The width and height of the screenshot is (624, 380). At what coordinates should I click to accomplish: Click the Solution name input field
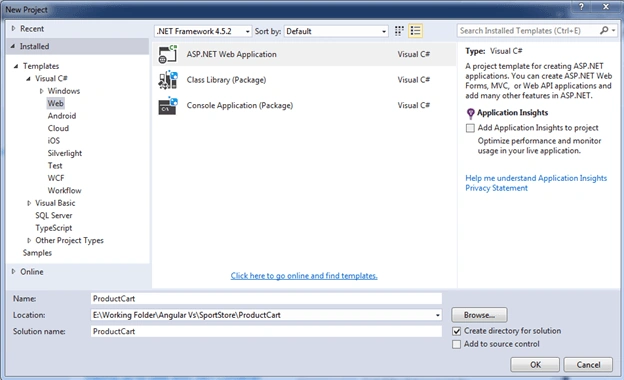click(x=266, y=331)
